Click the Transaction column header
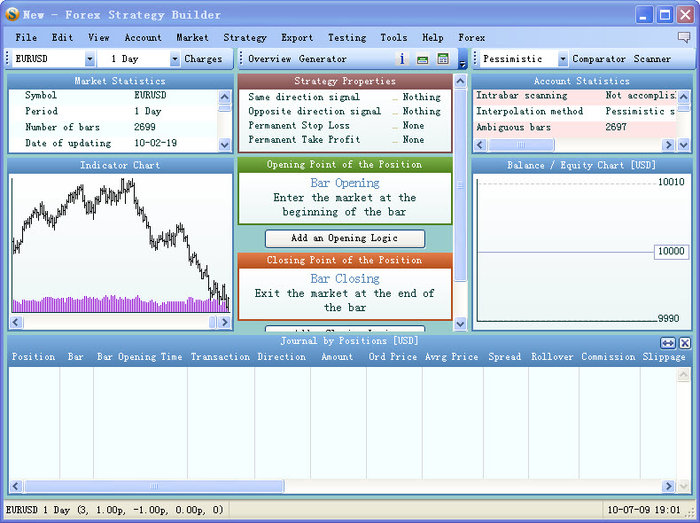The width and height of the screenshot is (700, 523). [220, 357]
